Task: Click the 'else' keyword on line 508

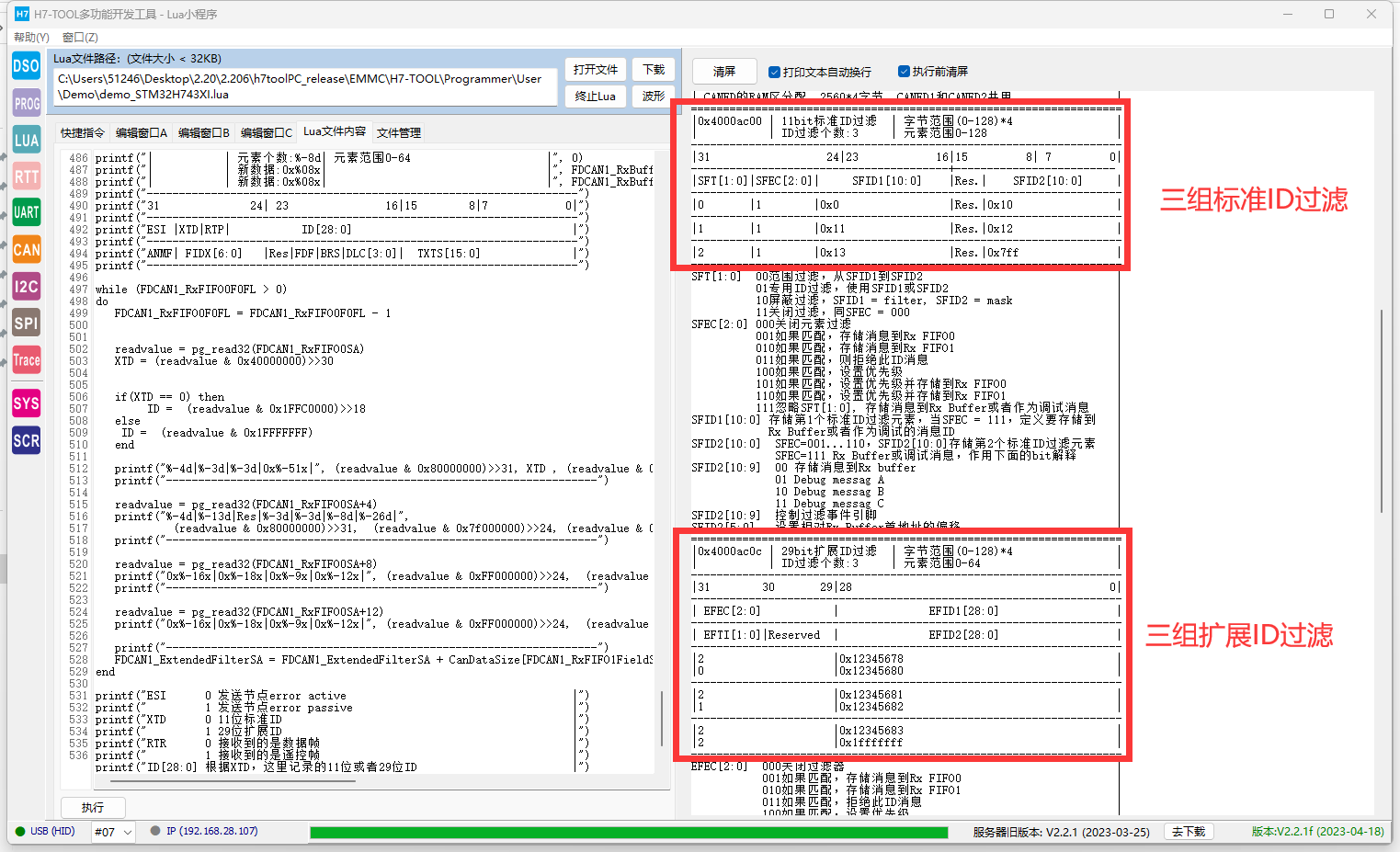Action: (x=128, y=421)
